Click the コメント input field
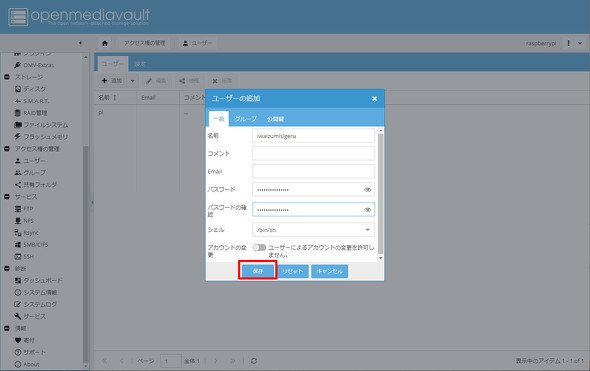This screenshot has width=590, height=371. click(313, 154)
